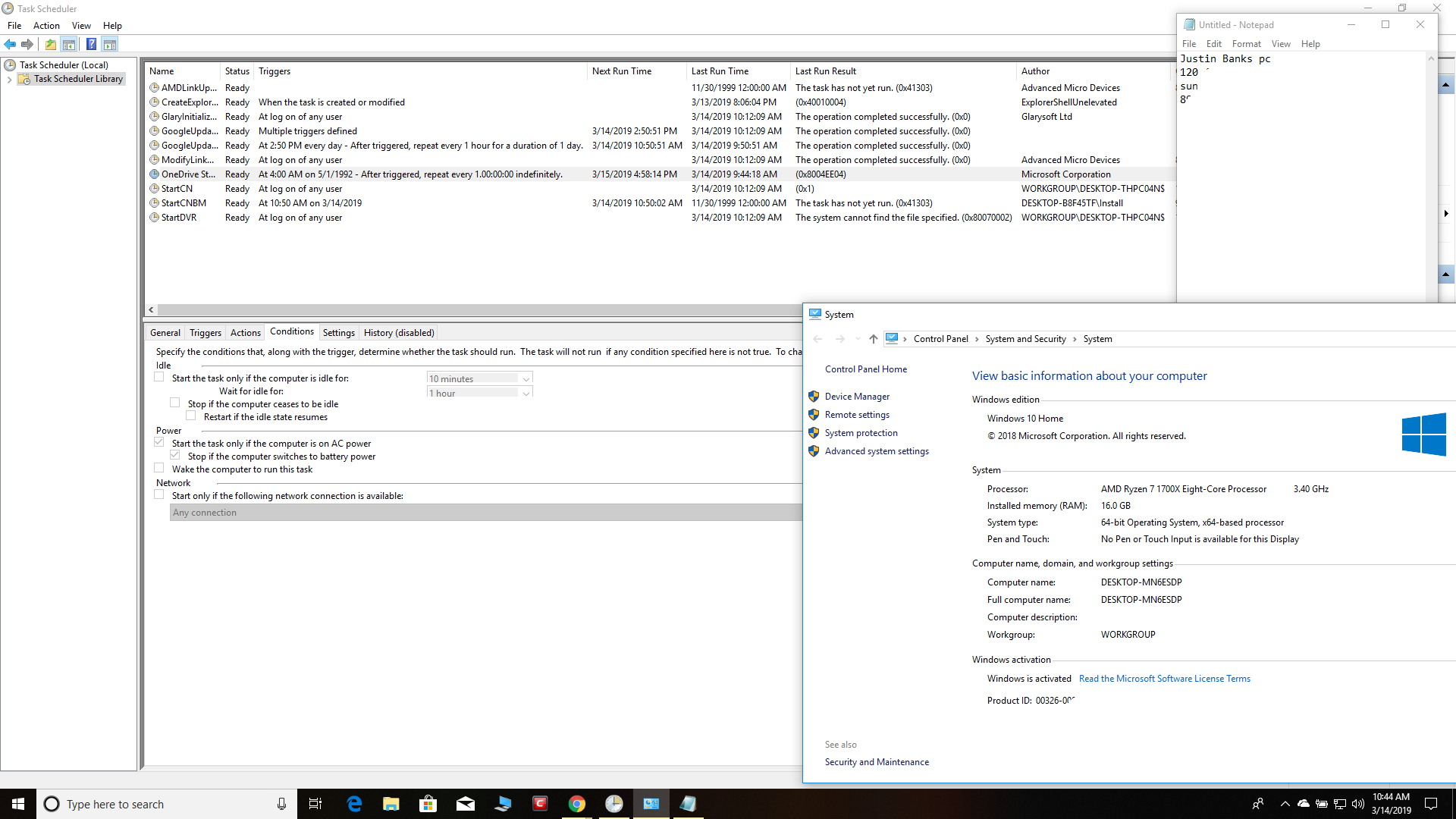The image size is (1456, 819).
Task: Click Read the Microsoft Software License Terms link
Action: (1164, 679)
